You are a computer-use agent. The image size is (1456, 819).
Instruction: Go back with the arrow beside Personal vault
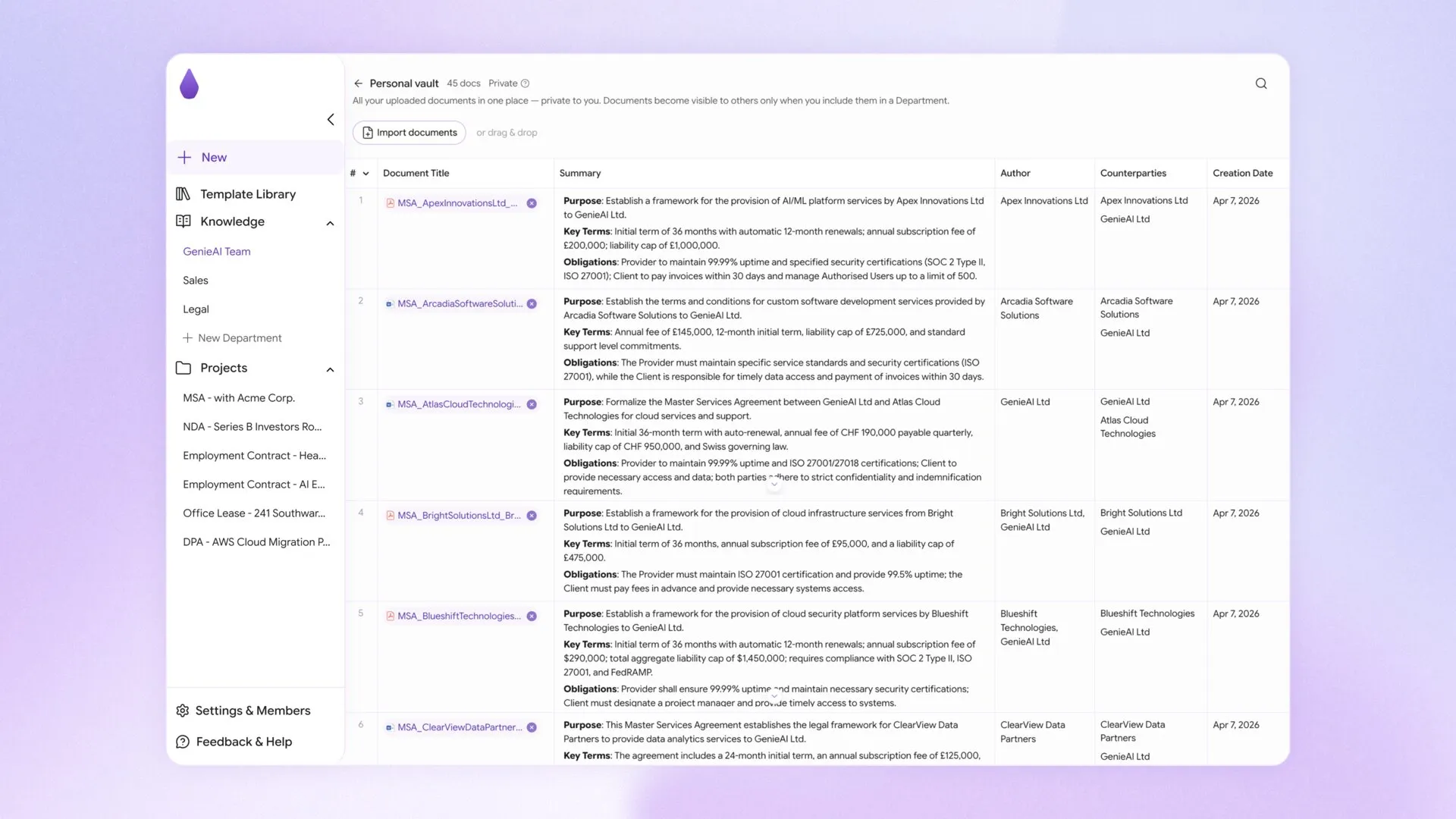tap(359, 83)
